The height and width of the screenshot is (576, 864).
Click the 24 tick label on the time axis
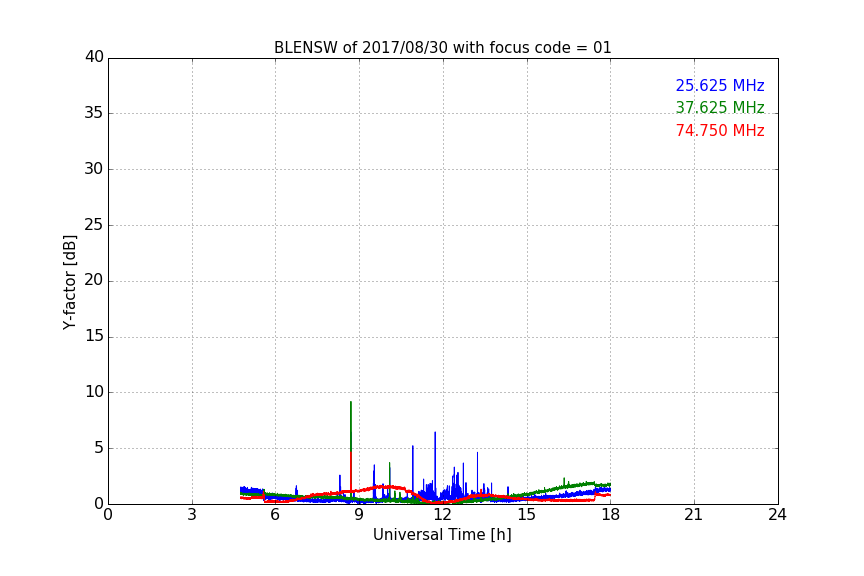[777, 515]
